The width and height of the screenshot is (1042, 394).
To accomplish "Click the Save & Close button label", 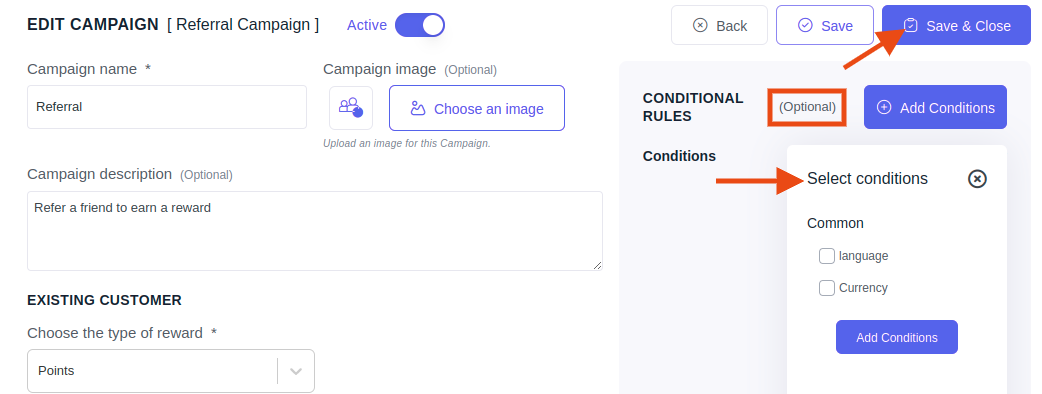I will point(968,26).
